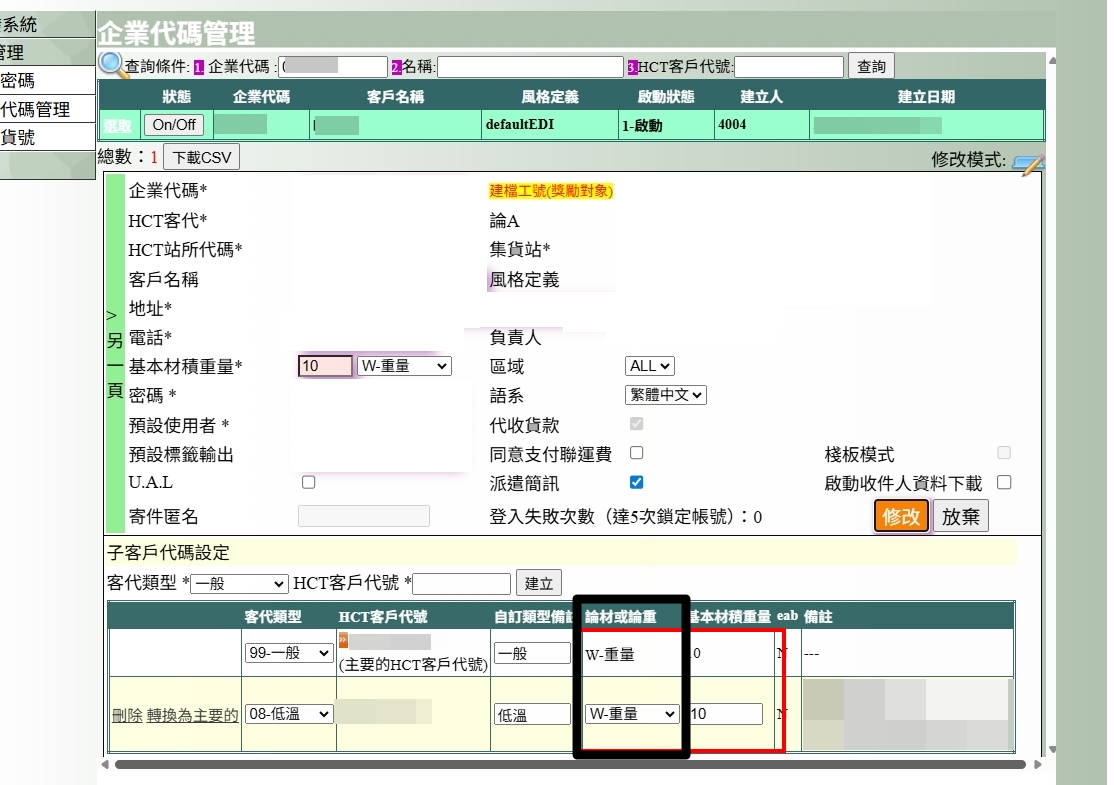Uncheck the 派遣簡訊 checkbox
Screen dimensions: 1114x785
636,482
